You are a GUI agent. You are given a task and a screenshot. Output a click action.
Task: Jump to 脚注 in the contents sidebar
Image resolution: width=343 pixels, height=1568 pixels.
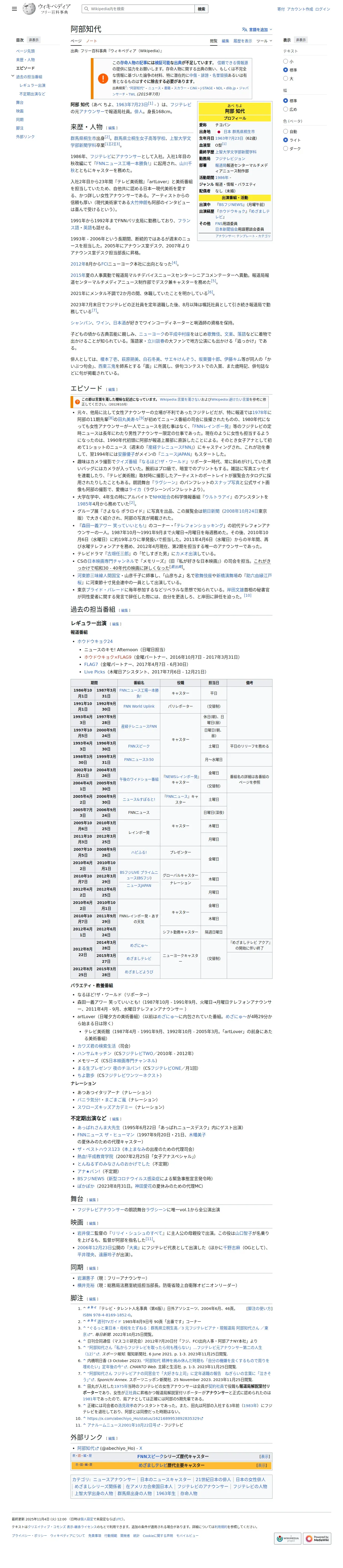tap(20, 128)
